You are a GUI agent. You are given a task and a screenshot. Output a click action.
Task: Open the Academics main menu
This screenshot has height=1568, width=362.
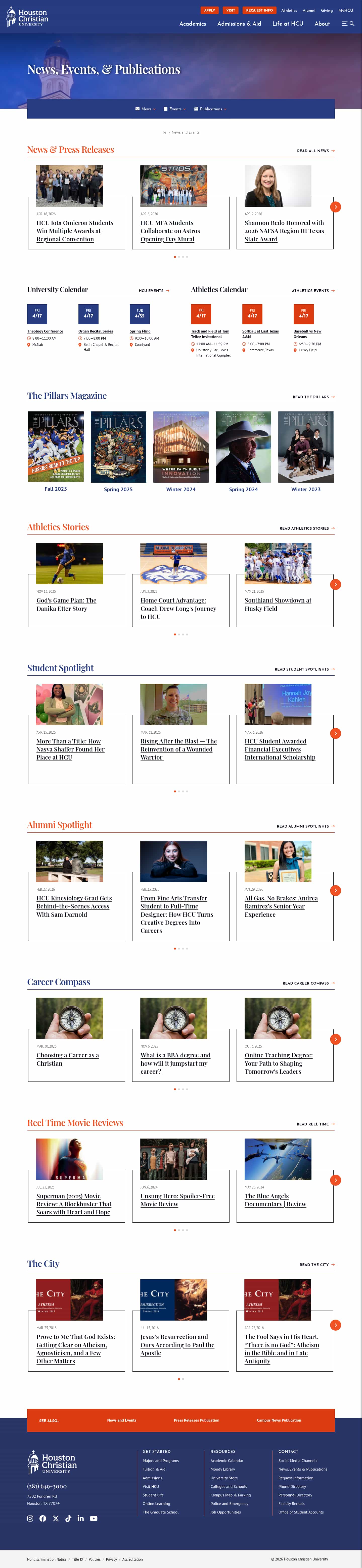pos(193,24)
